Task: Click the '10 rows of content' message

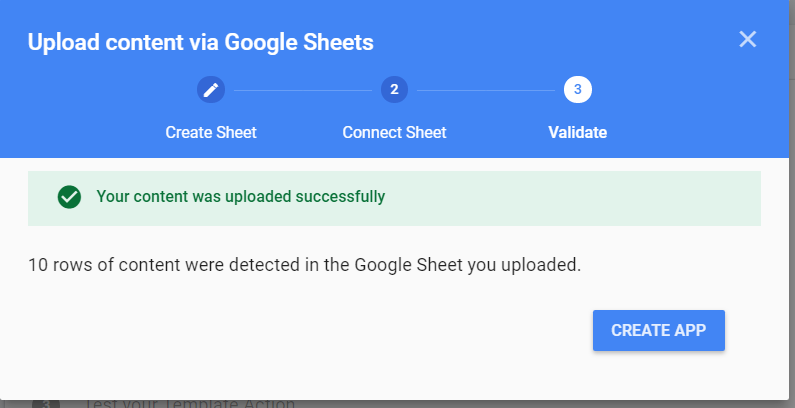Action: [x=304, y=265]
